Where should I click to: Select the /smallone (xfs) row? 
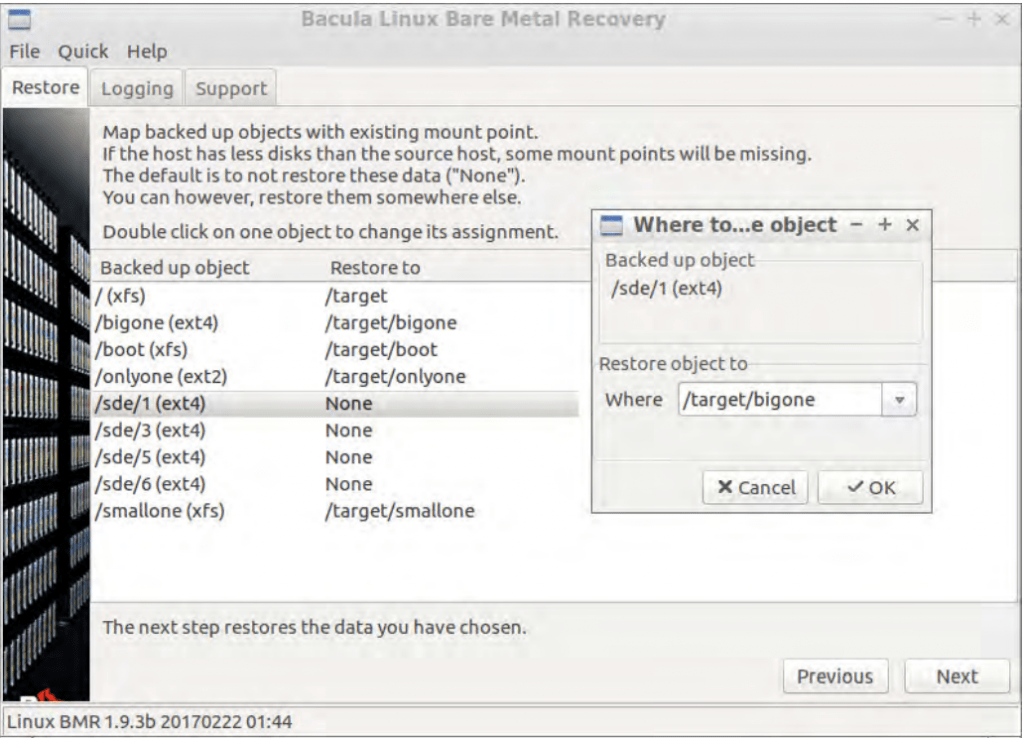160,511
